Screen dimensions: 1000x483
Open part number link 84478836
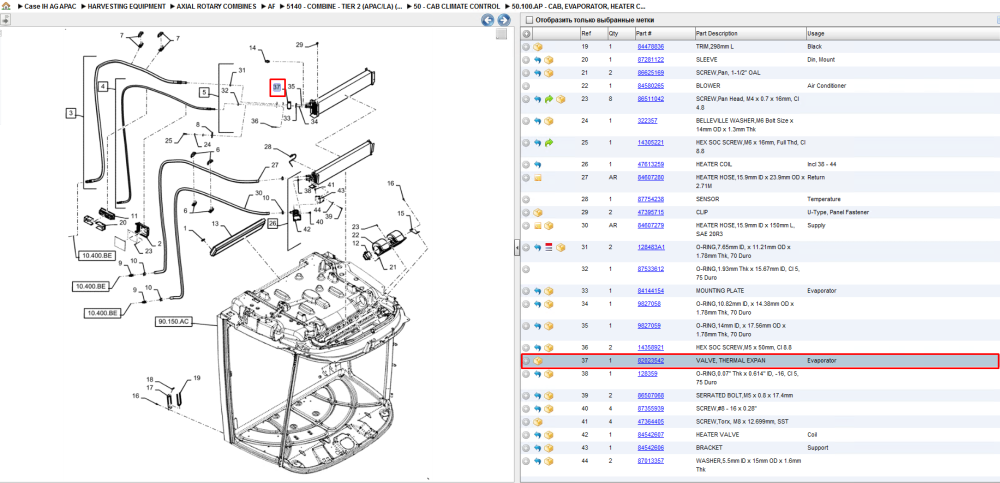point(651,47)
